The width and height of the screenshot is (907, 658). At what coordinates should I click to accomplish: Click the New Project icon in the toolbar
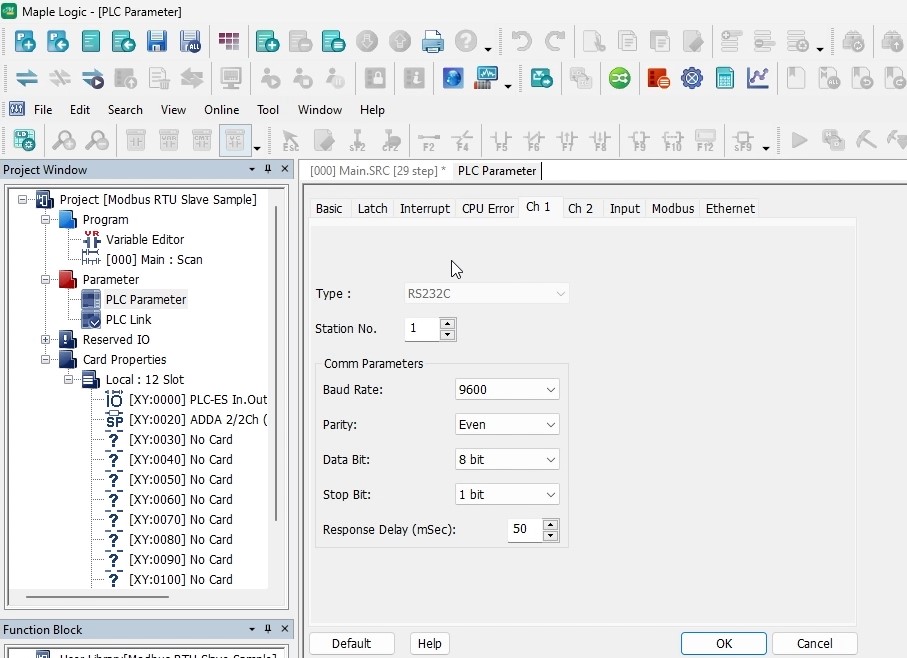coord(25,42)
